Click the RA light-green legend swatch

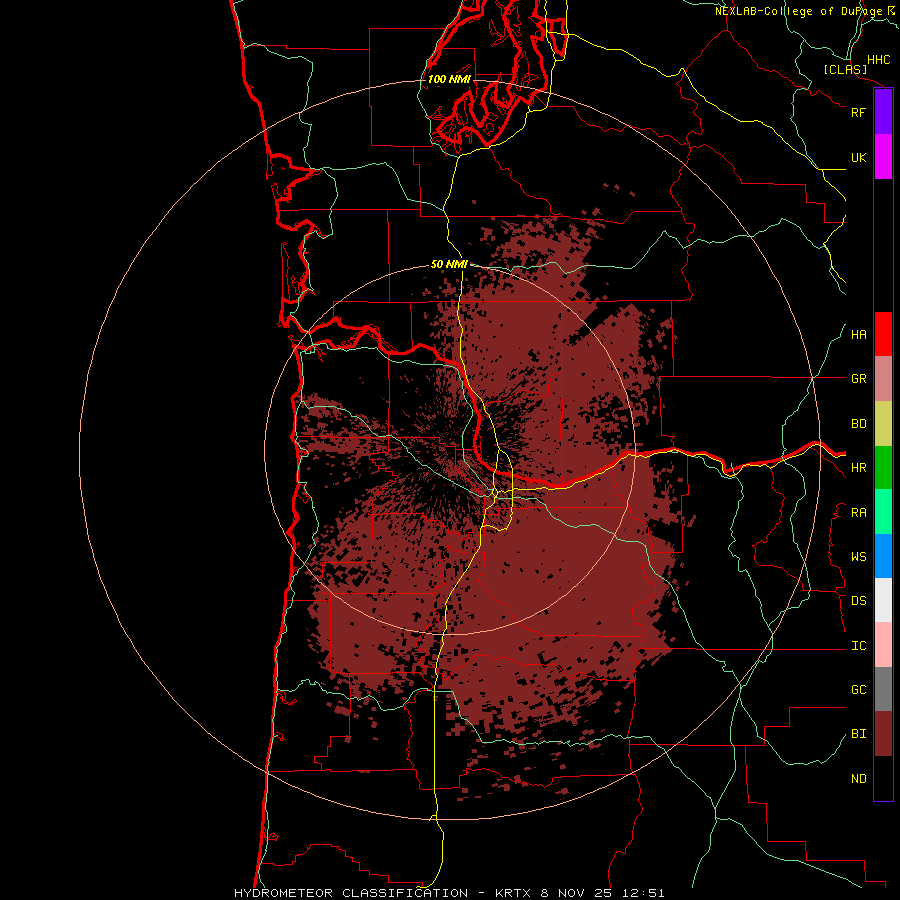point(883,512)
